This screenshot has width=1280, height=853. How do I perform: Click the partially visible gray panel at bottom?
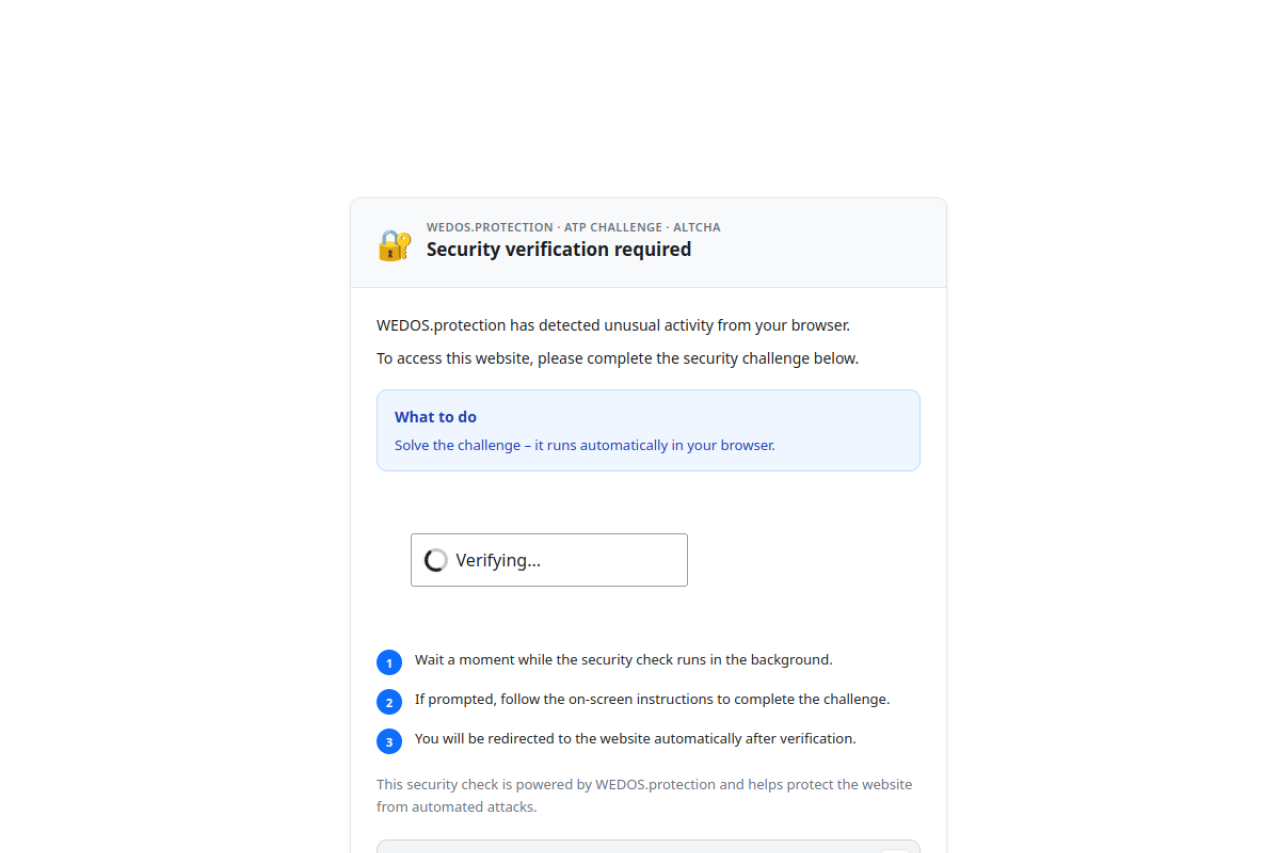pos(620,847)
